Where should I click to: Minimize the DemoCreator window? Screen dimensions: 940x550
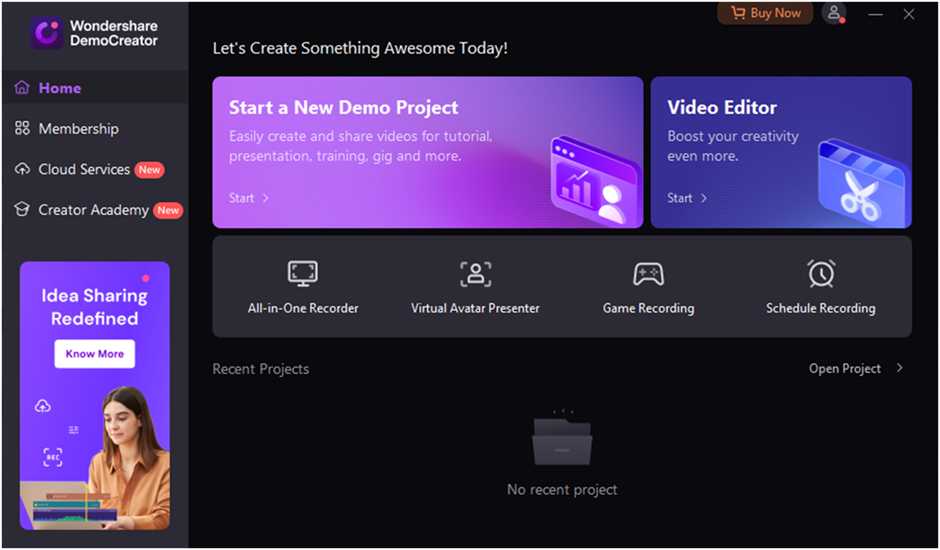pos(875,14)
